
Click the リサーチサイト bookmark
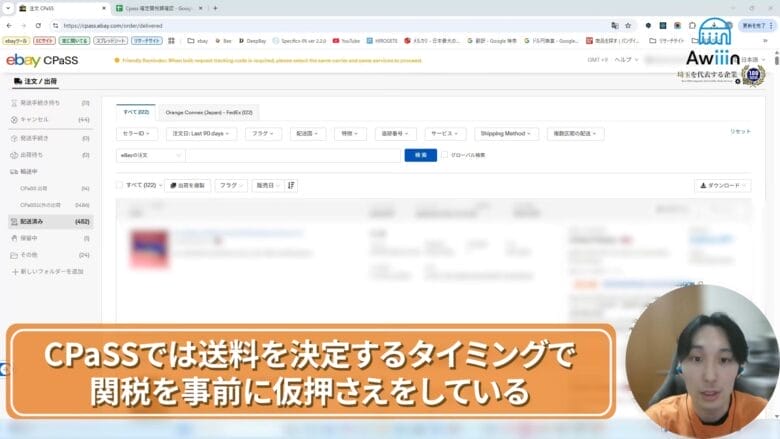[x=147, y=41]
